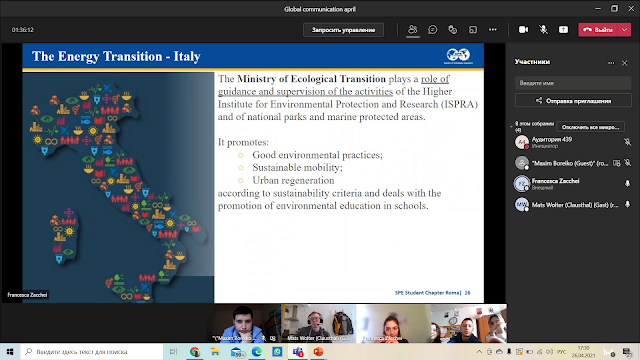This screenshot has height=360, width=640.
Task: Select participant Mats Wolter (Clausthal)
Action: (573, 204)
